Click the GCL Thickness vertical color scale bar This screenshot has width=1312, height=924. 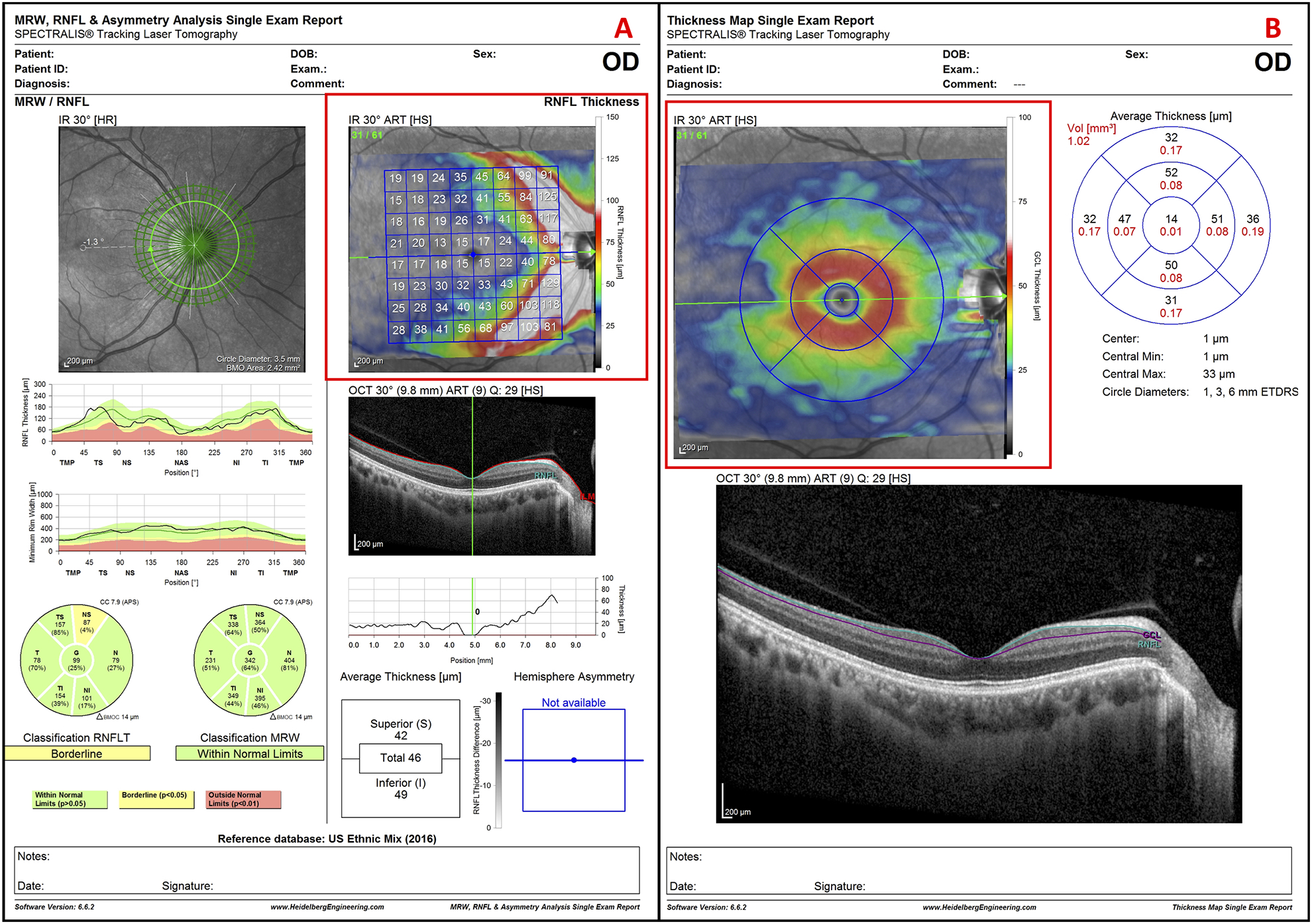pyautogui.click(x=1010, y=286)
